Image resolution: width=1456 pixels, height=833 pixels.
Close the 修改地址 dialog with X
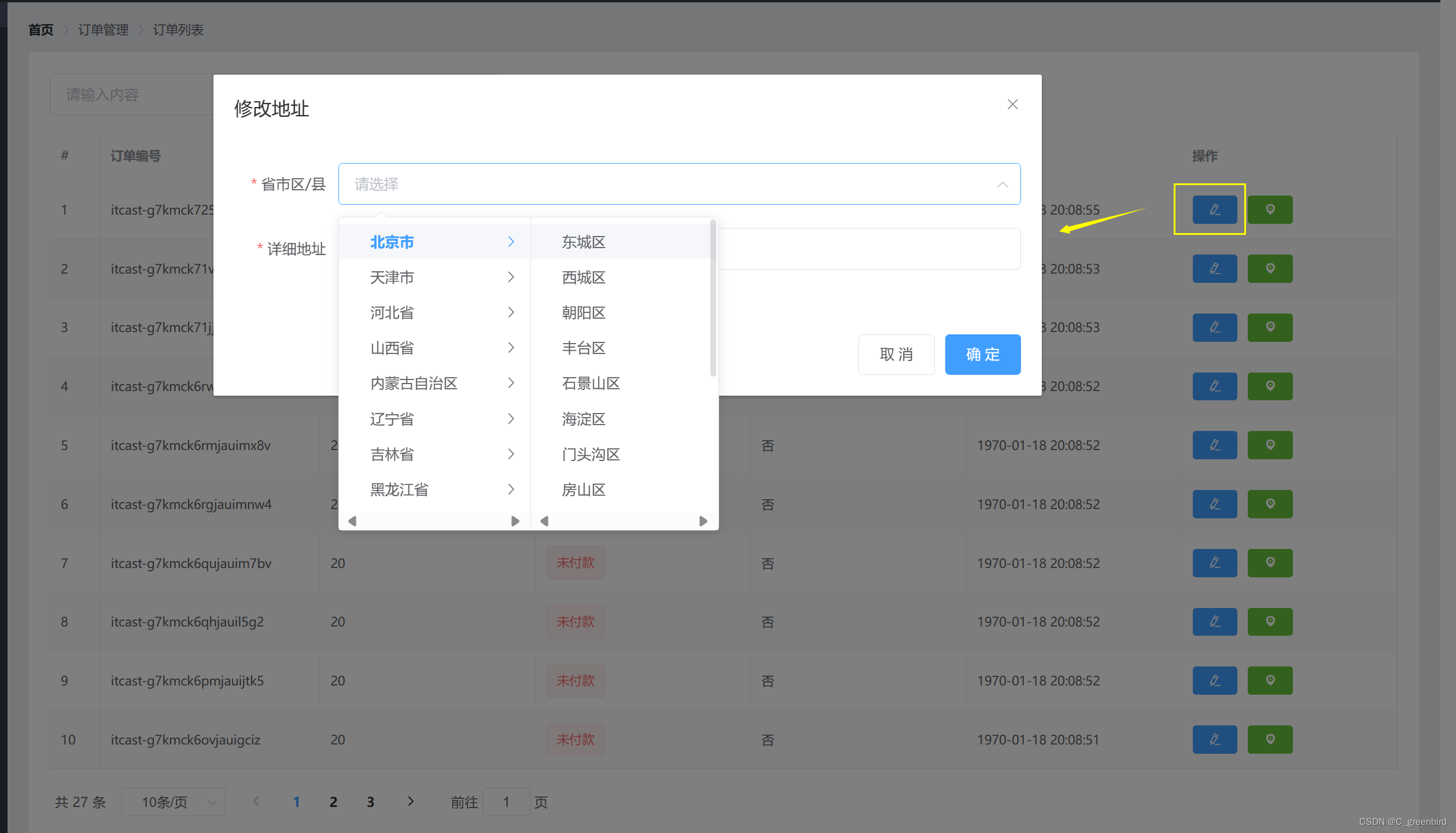[x=1012, y=104]
